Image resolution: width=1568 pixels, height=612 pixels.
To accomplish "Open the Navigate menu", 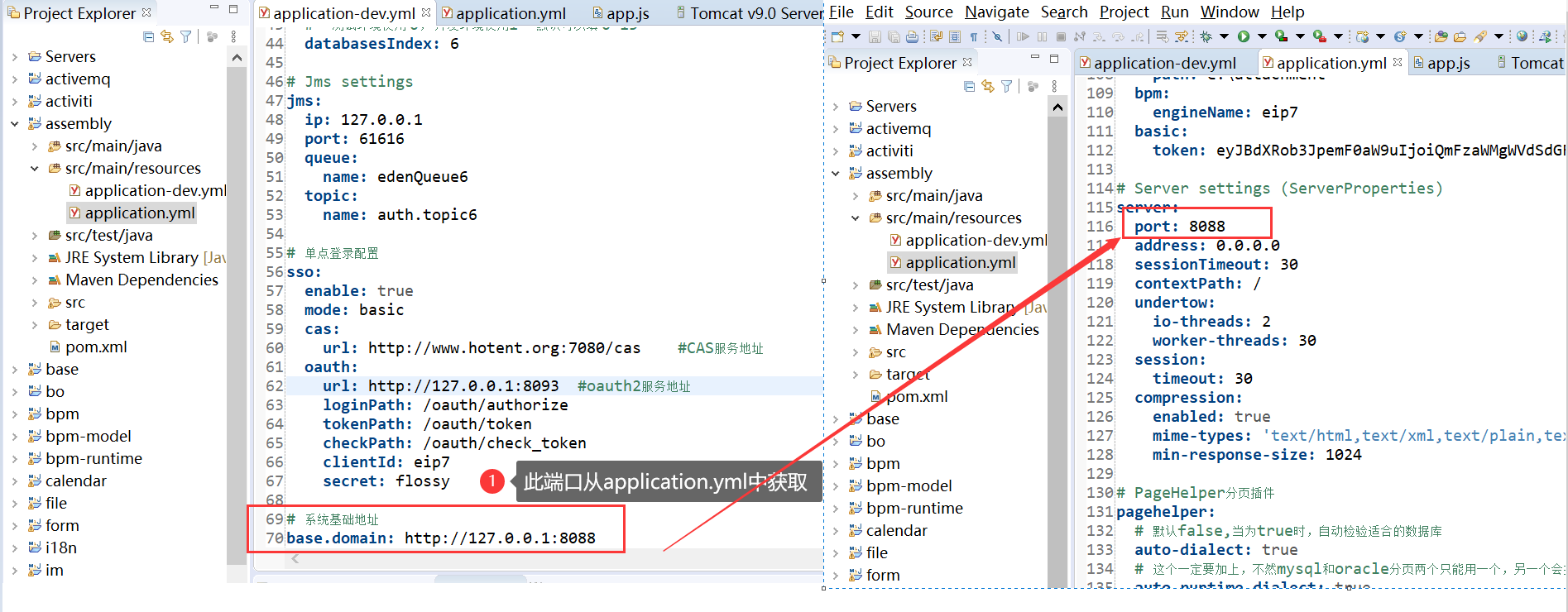I will tap(997, 12).
